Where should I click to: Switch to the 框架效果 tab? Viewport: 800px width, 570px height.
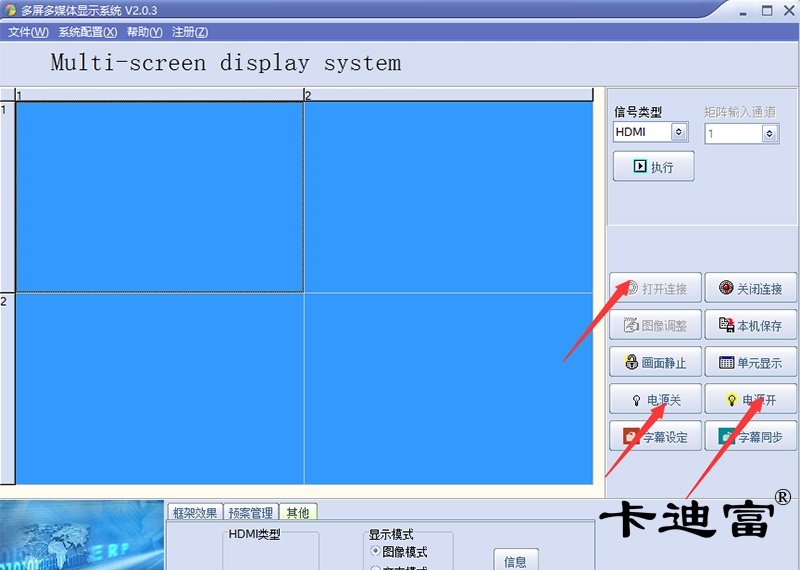click(x=195, y=512)
